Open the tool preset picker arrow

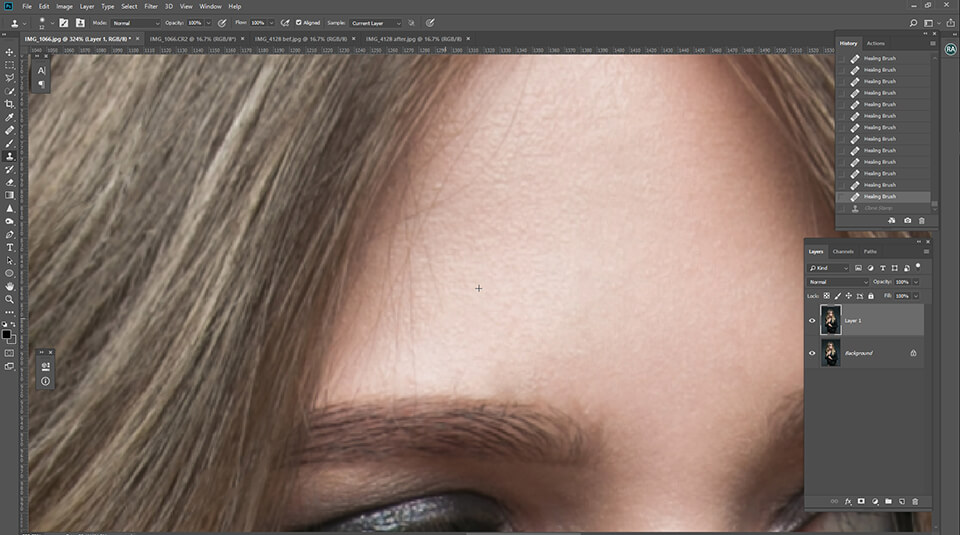24,23
